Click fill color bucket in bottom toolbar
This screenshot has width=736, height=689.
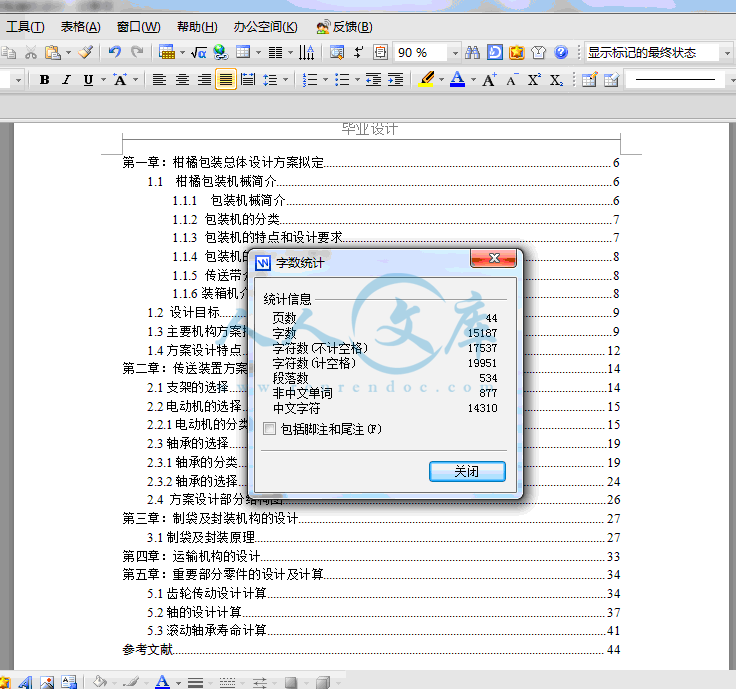pos(99,682)
